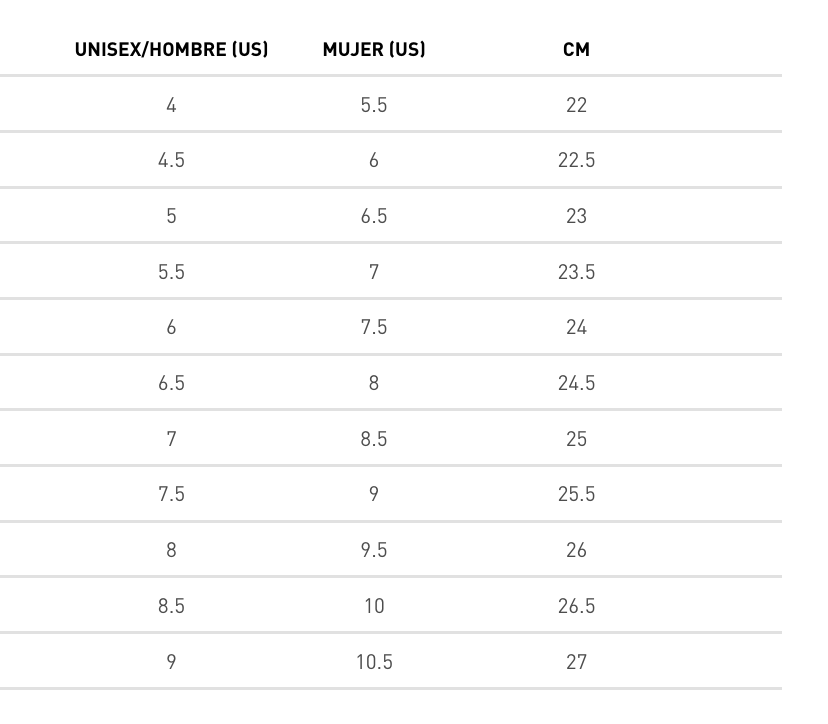Pick the 24.5 cm cell
The width and height of the screenshot is (828, 724).
(576, 383)
